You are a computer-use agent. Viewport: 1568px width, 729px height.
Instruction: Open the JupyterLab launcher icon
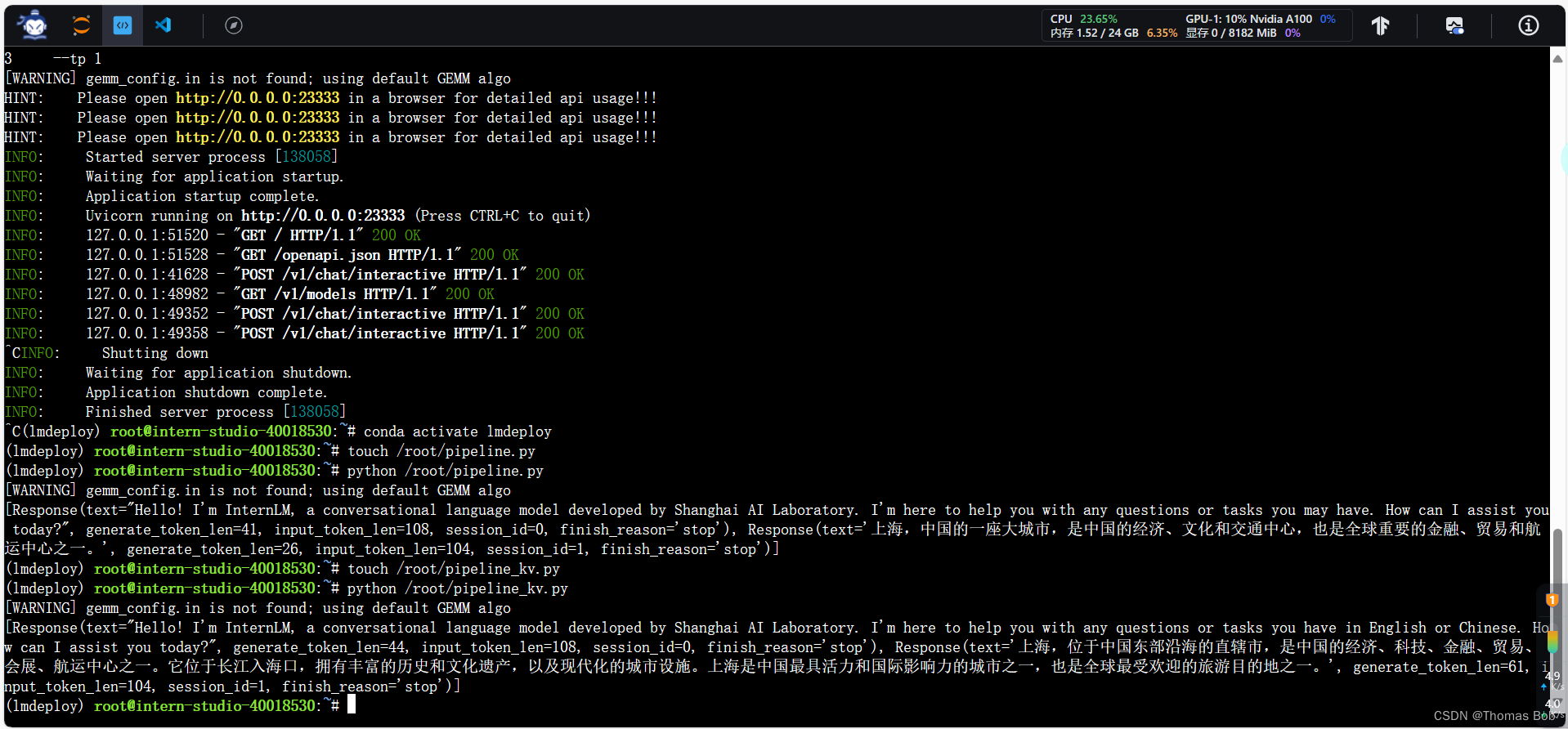81,25
